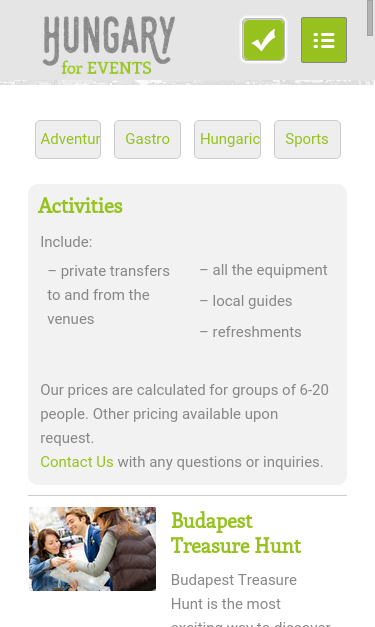Click the pricing paragraph about groups of 6-20
This screenshot has height=627, width=375.
tap(184, 414)
